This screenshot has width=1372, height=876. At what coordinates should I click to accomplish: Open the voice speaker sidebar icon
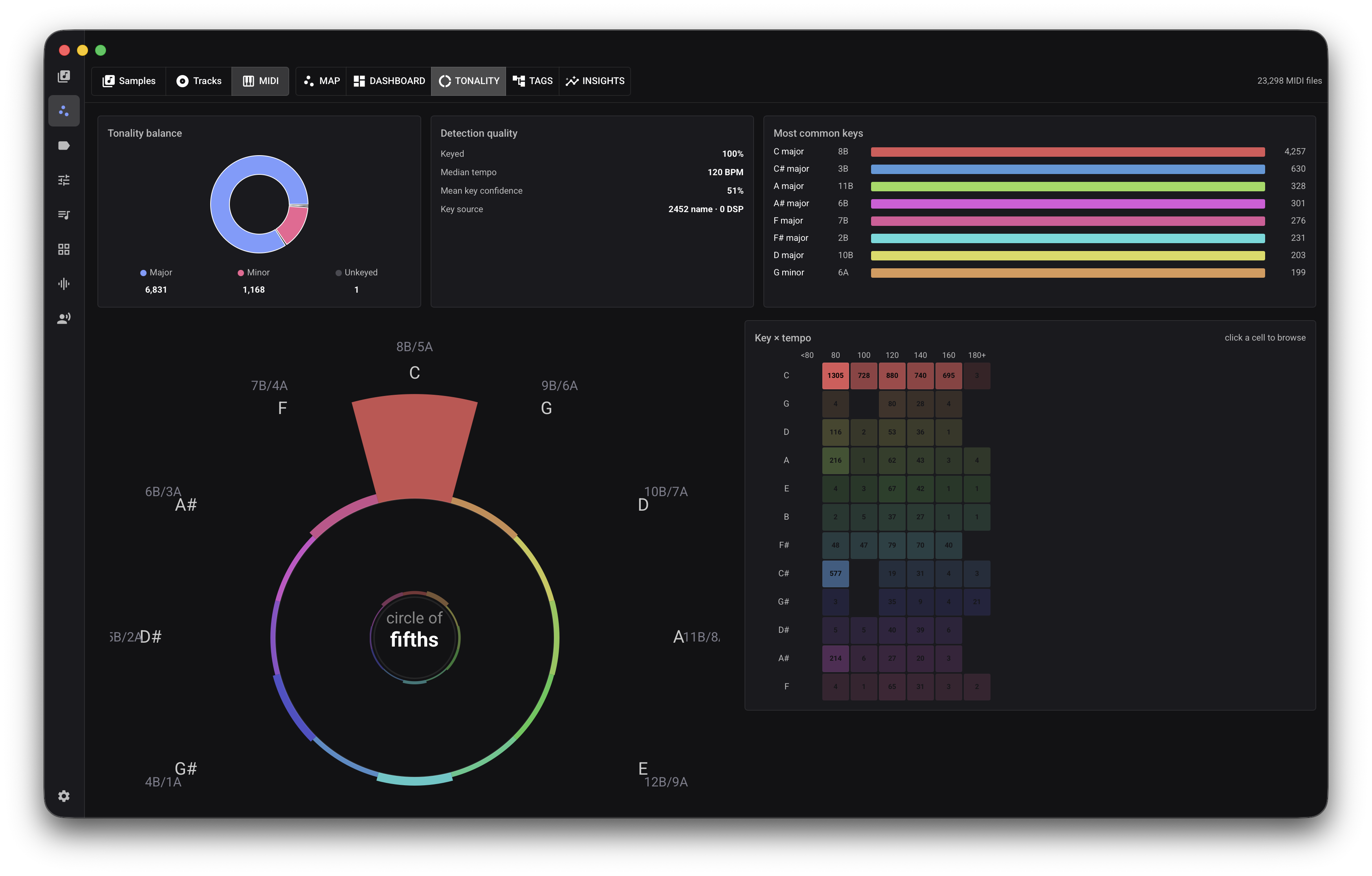click(x=64, y=319)
